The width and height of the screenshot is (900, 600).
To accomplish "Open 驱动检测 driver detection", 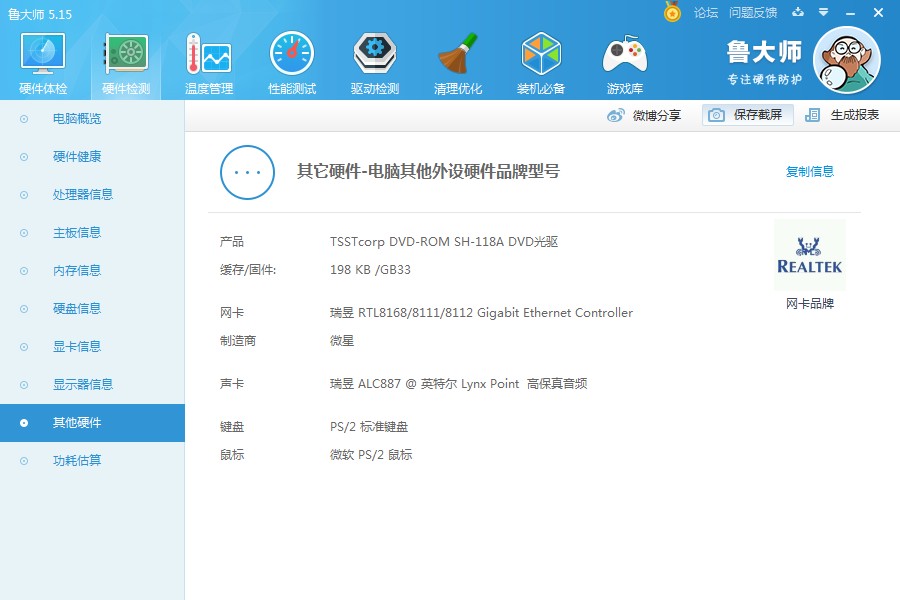I will 375,63.
